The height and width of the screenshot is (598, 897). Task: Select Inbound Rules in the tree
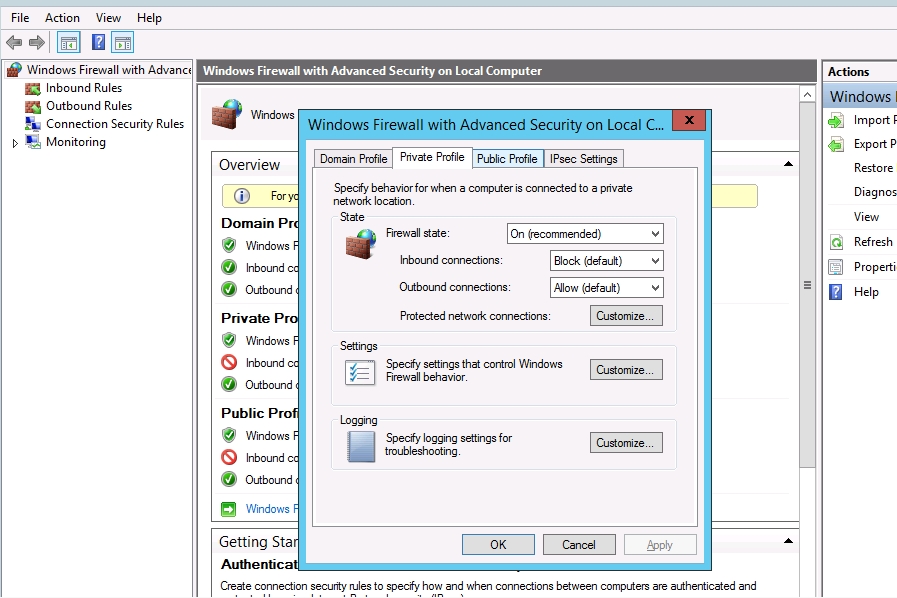pyautogui.click(x=84, y=88)
